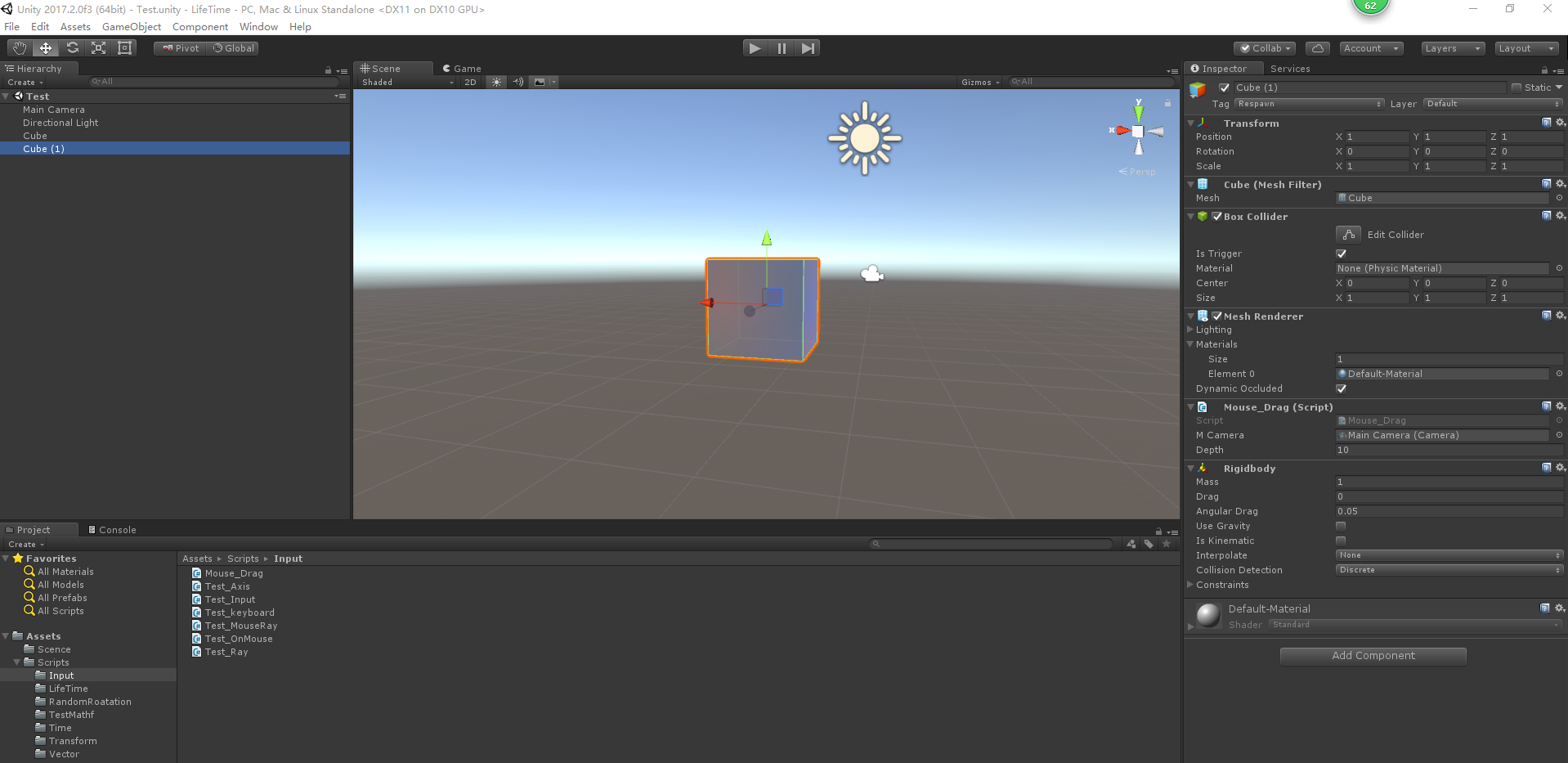Enable Is Trigger on the Box Collider

[1341, 254]
